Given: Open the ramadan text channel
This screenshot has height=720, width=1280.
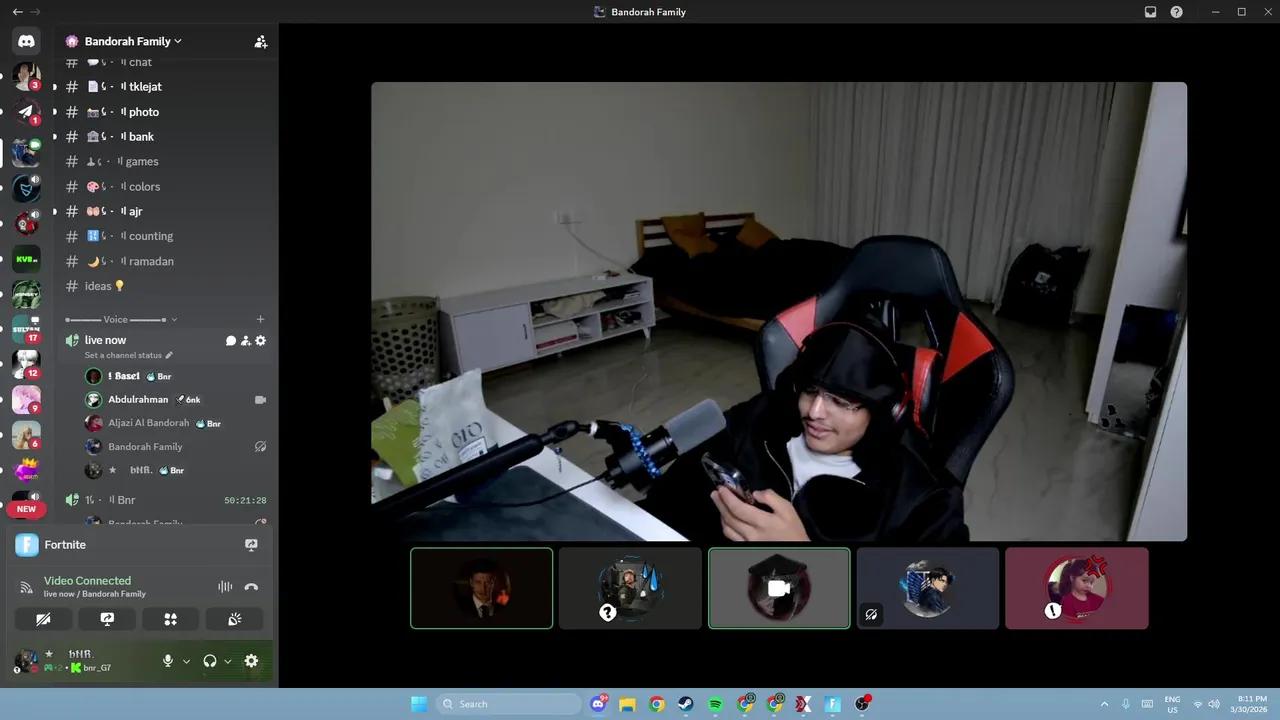Looking at the screenshot, I should pos(167,261).
